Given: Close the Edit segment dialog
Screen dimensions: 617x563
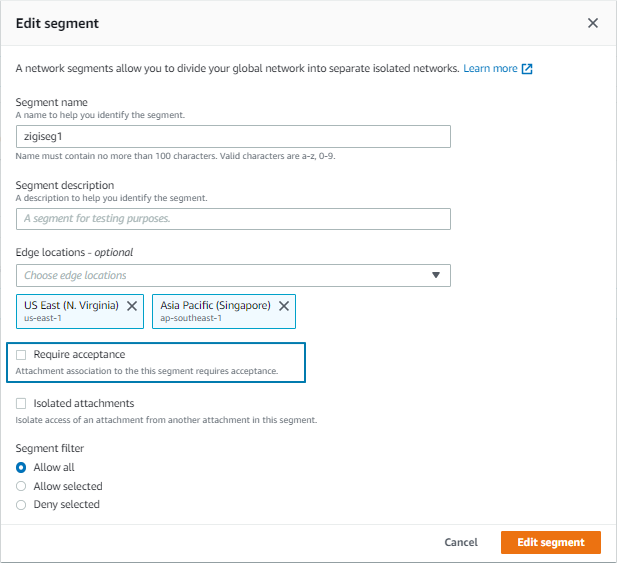Looking at the screenshot, I should [593, 23].
